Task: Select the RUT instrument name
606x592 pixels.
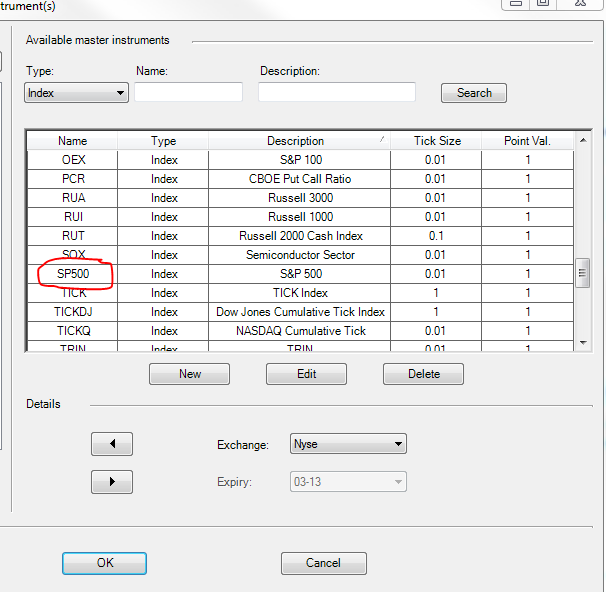Action: pyautogui.click(x=73, y=236)
